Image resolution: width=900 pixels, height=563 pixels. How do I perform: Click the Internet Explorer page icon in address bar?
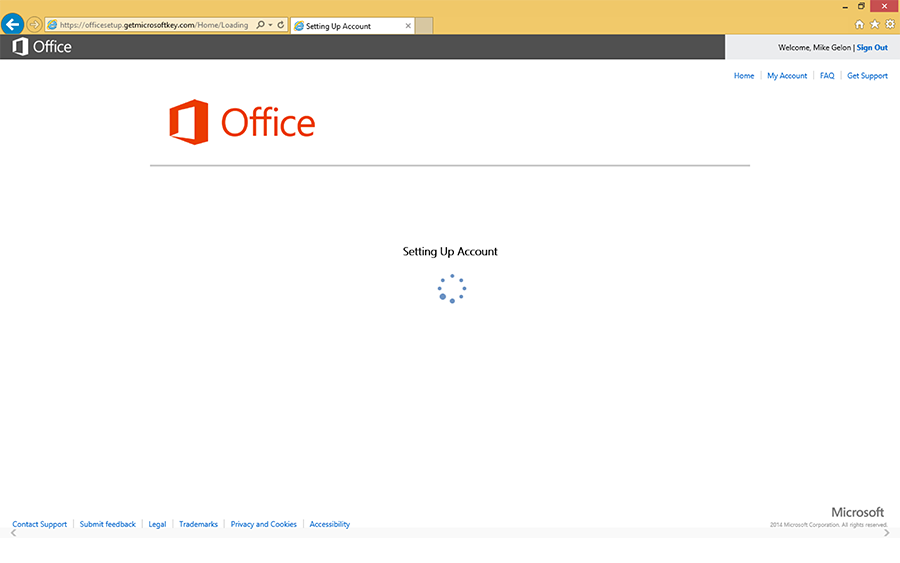(52, 25)
